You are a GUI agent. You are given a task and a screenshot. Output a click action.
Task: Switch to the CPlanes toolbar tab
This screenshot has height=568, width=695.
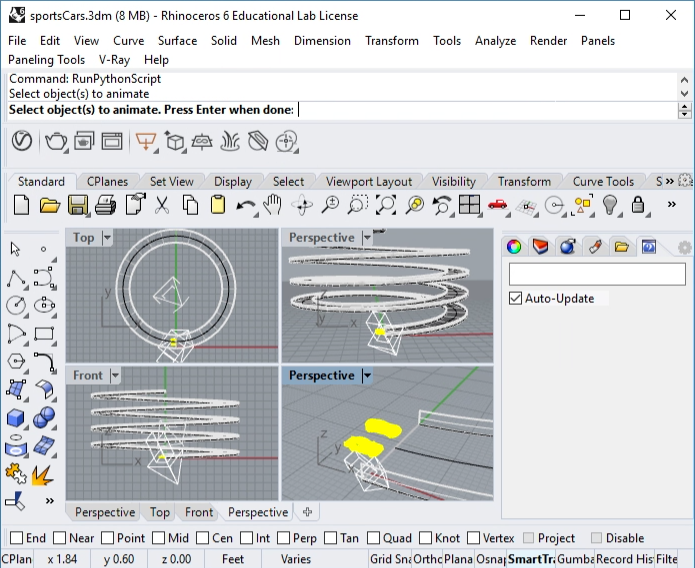pyautogui.click(x=107, y=181)
